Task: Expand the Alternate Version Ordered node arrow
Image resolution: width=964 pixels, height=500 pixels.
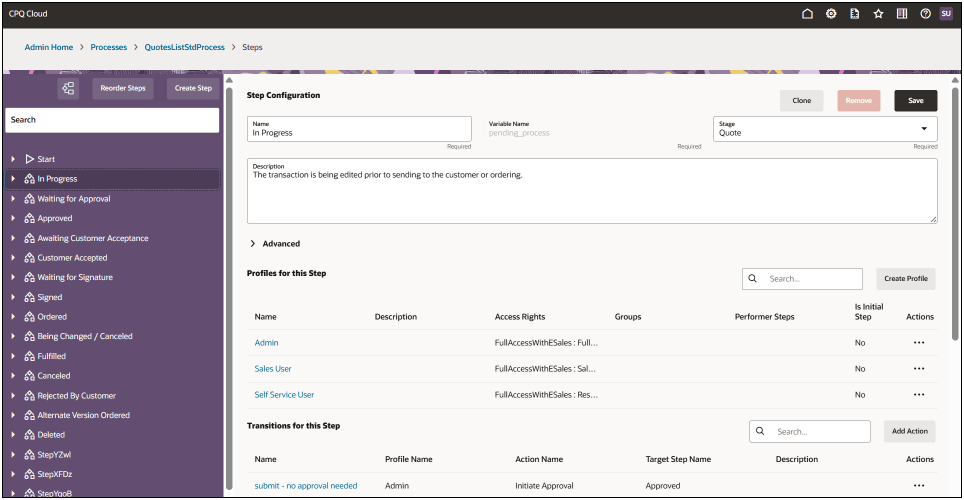Action: coord(13,415)
